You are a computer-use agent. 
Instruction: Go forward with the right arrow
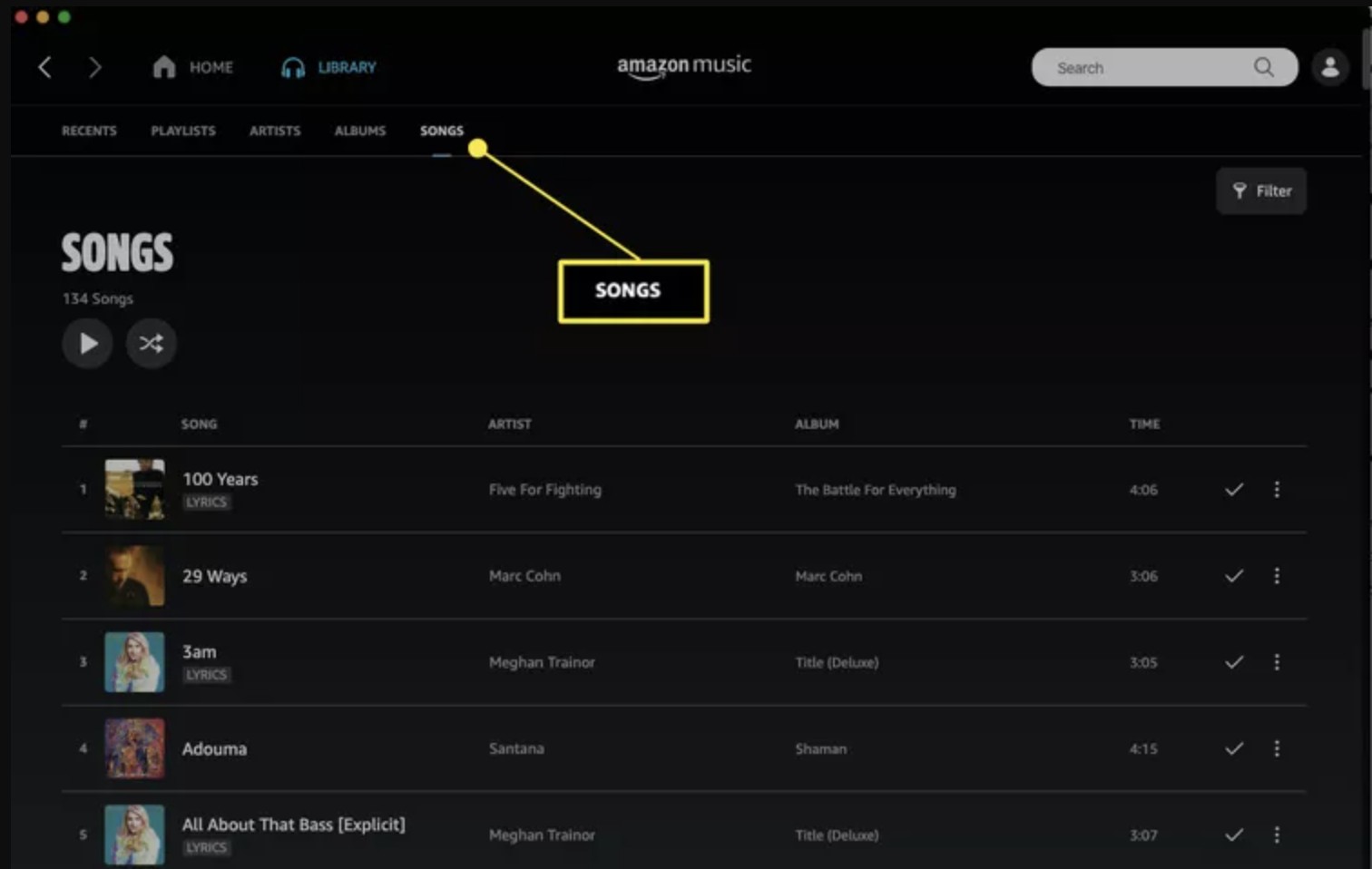coord(94,67)
